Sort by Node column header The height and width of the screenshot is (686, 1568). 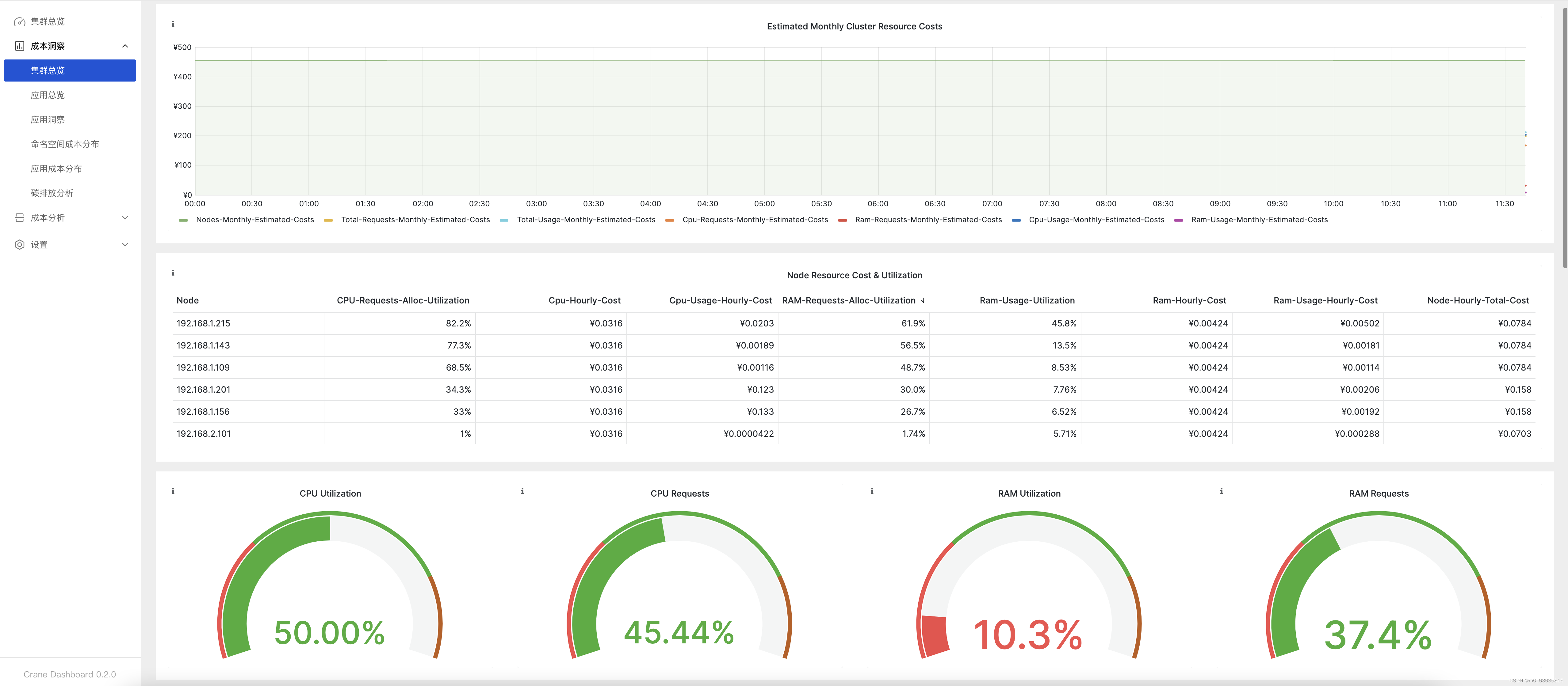pos(187,301)
